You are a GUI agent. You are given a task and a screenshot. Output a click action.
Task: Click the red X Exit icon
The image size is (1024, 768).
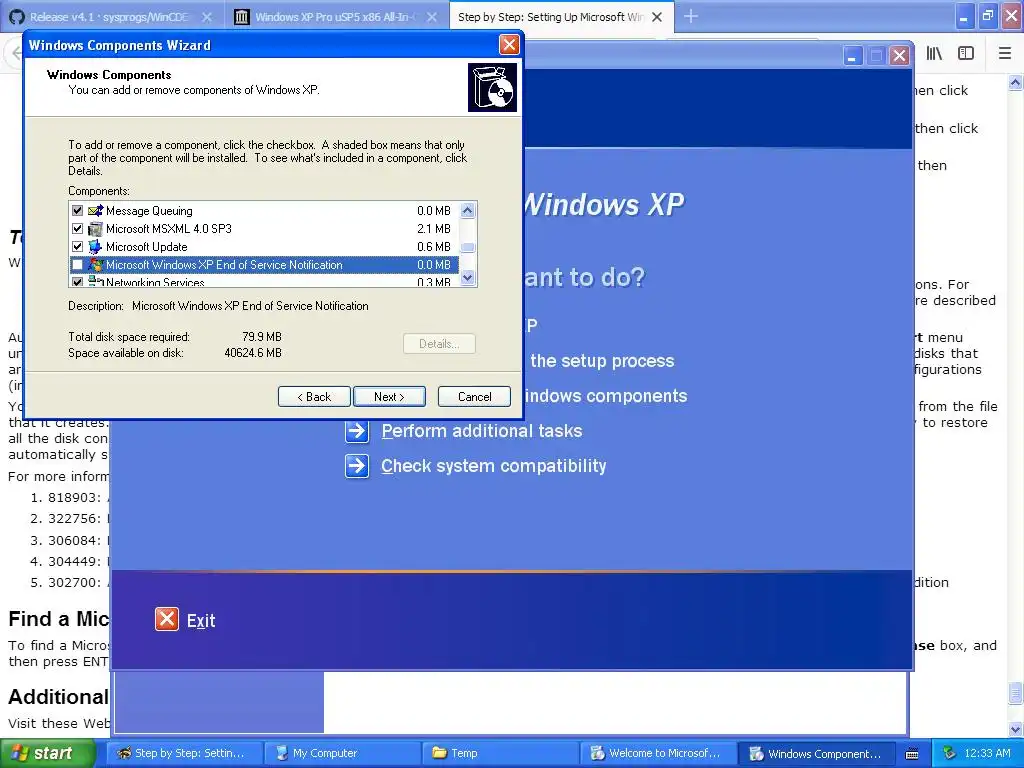point(167,619)
